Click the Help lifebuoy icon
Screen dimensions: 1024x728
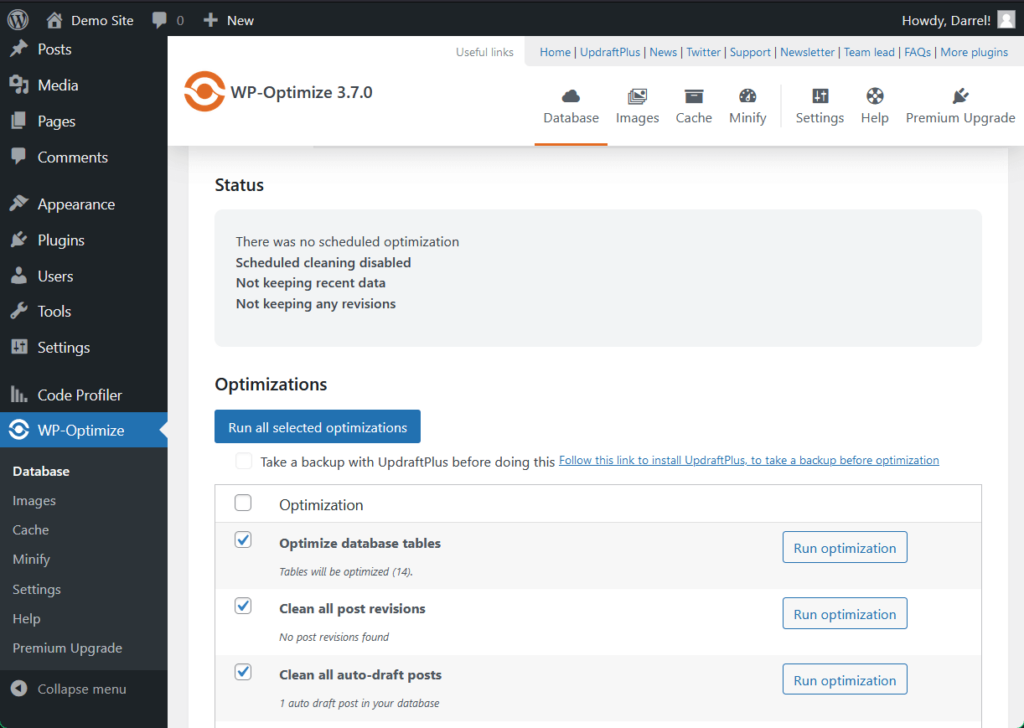(874, 97)
